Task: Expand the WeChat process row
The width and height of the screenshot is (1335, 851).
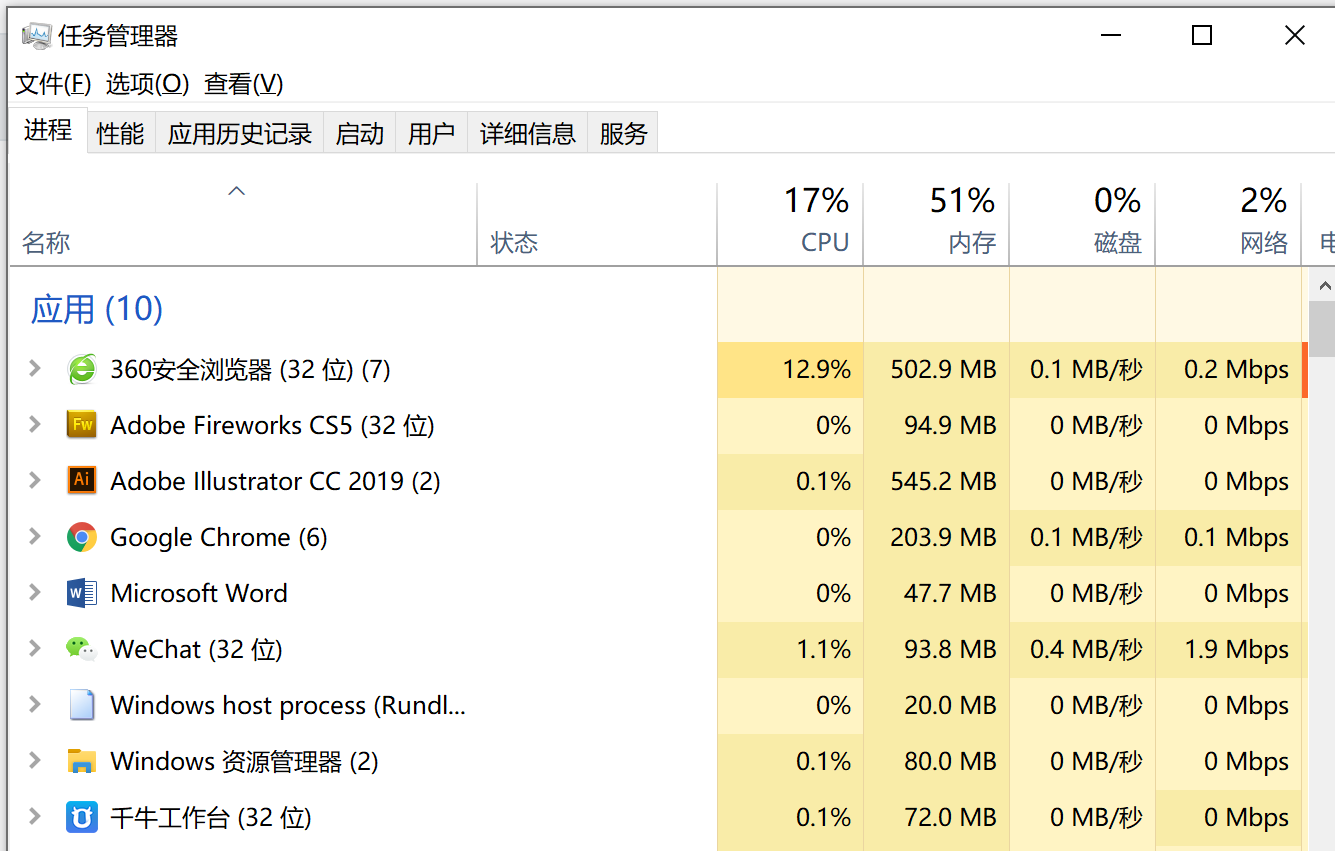Action: tap(35, 649)
